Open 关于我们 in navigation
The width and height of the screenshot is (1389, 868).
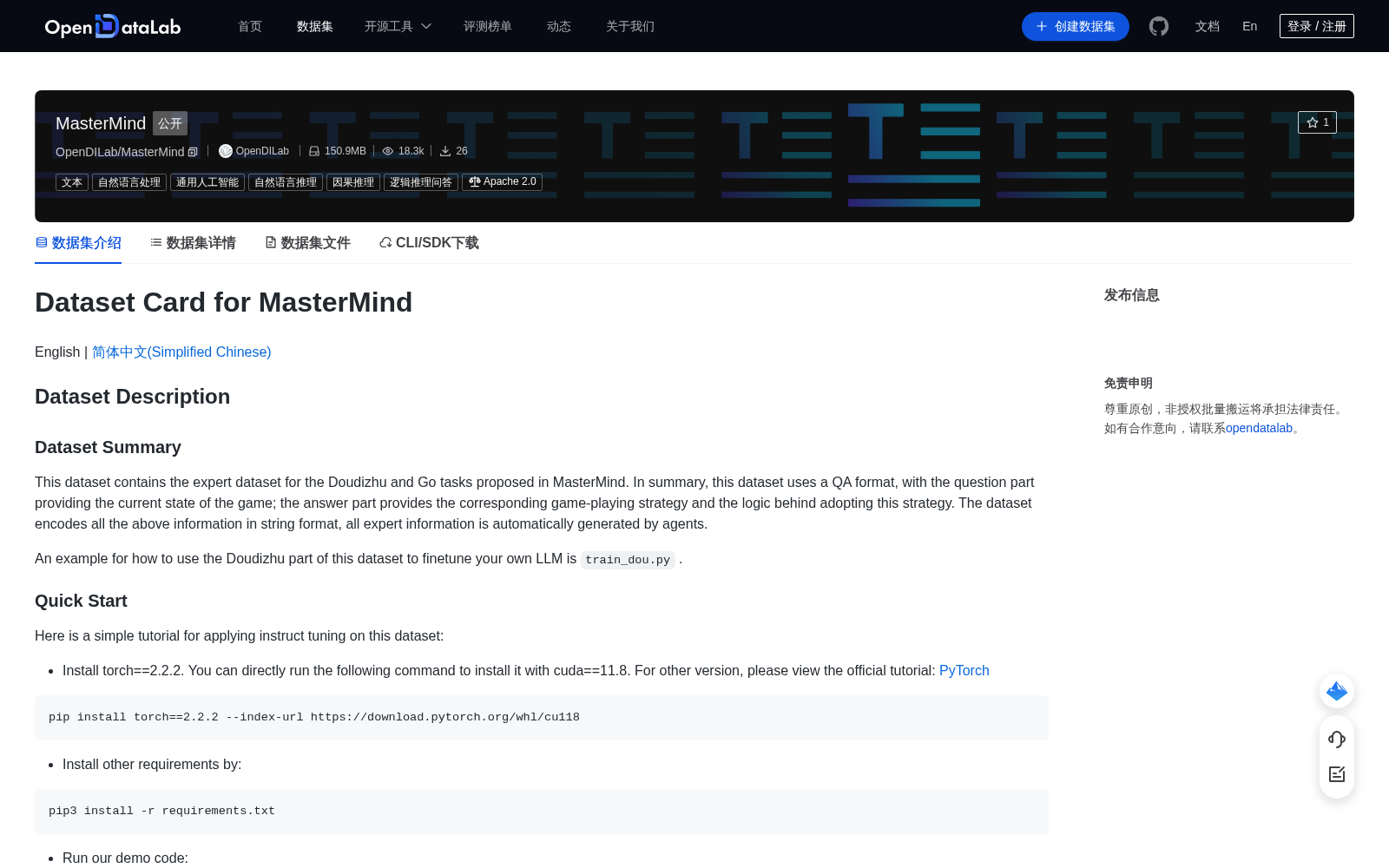click(630, 26)
